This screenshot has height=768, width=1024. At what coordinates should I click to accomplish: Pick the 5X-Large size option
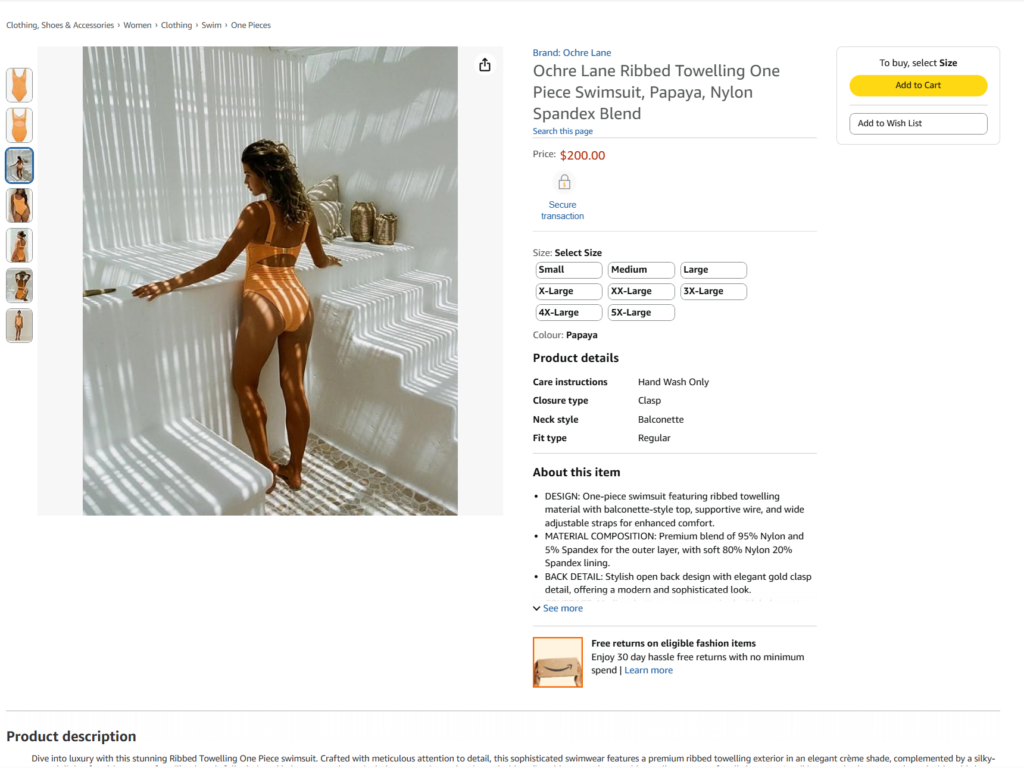641,313
